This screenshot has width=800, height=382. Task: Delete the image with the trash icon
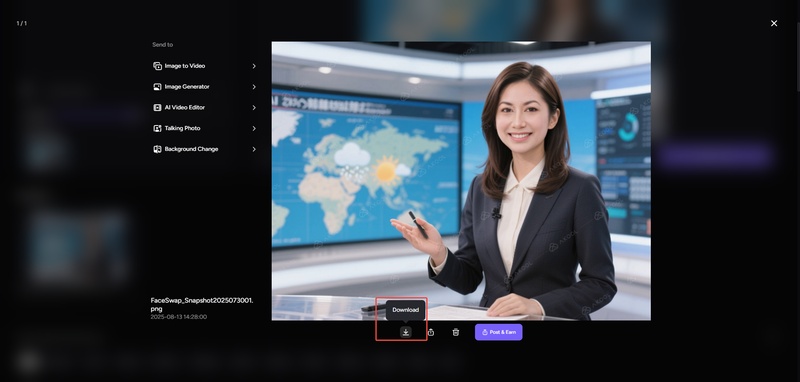tap(456, 333)
